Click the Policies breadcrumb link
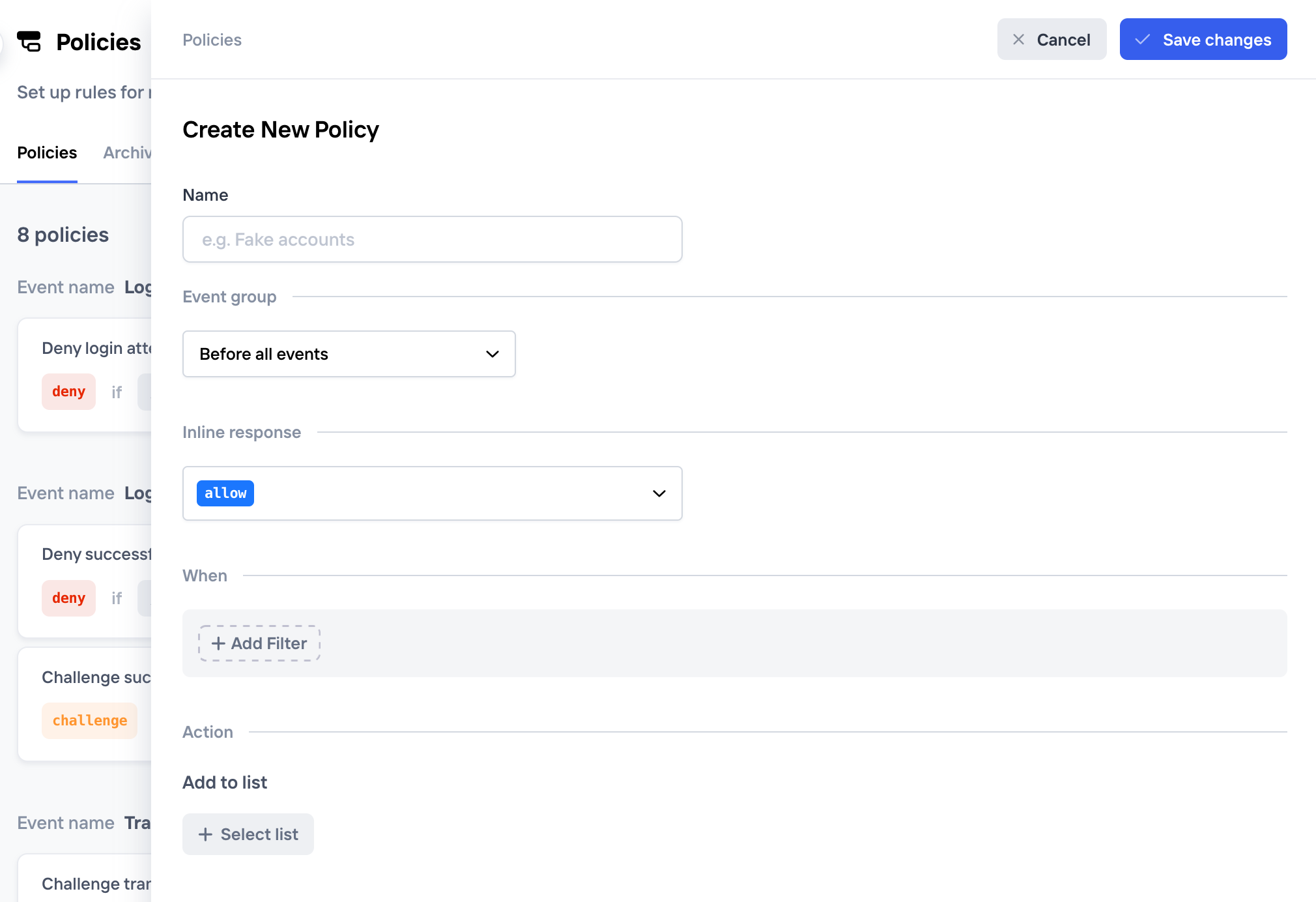This screenshot has width=1316, height=902. 212,40
